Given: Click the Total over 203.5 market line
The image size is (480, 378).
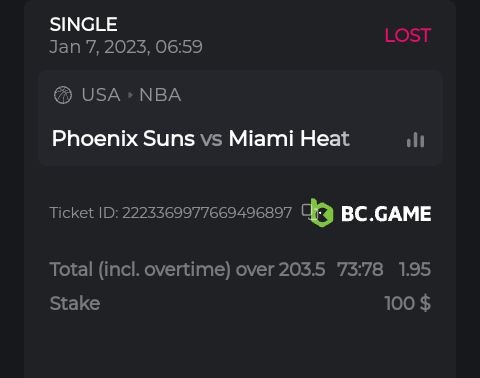Looking at the screenshot, I should (x=187, y=269).
